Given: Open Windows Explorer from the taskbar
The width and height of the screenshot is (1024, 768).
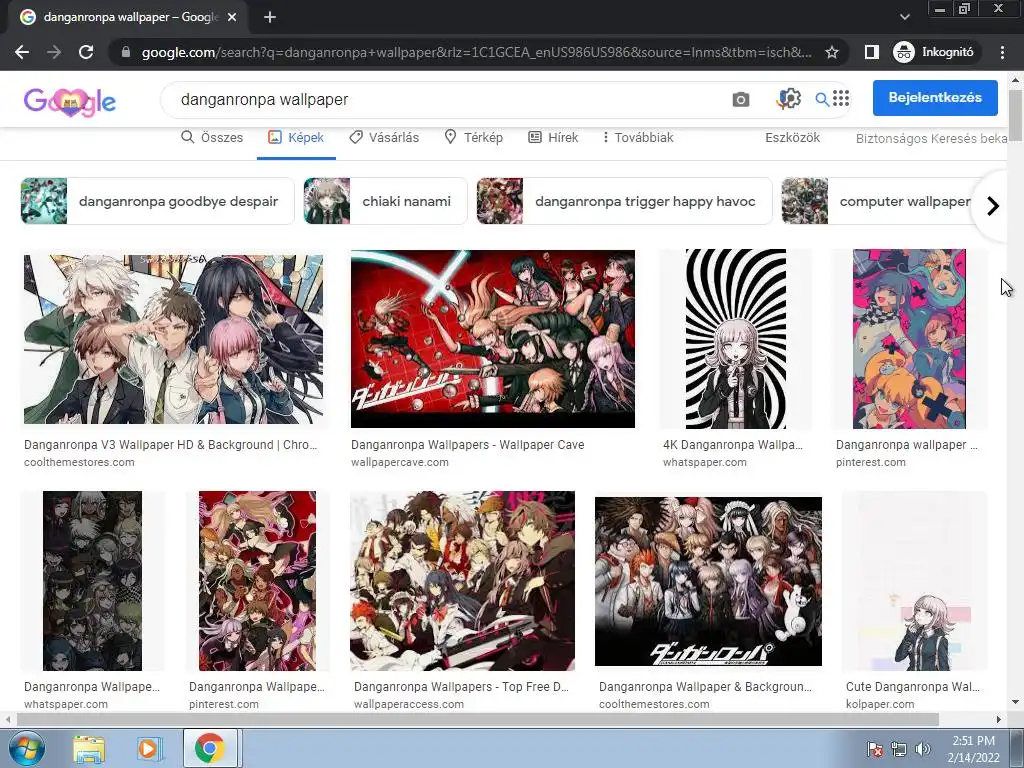Looking at the screenshot, I should tap(89, 749).
